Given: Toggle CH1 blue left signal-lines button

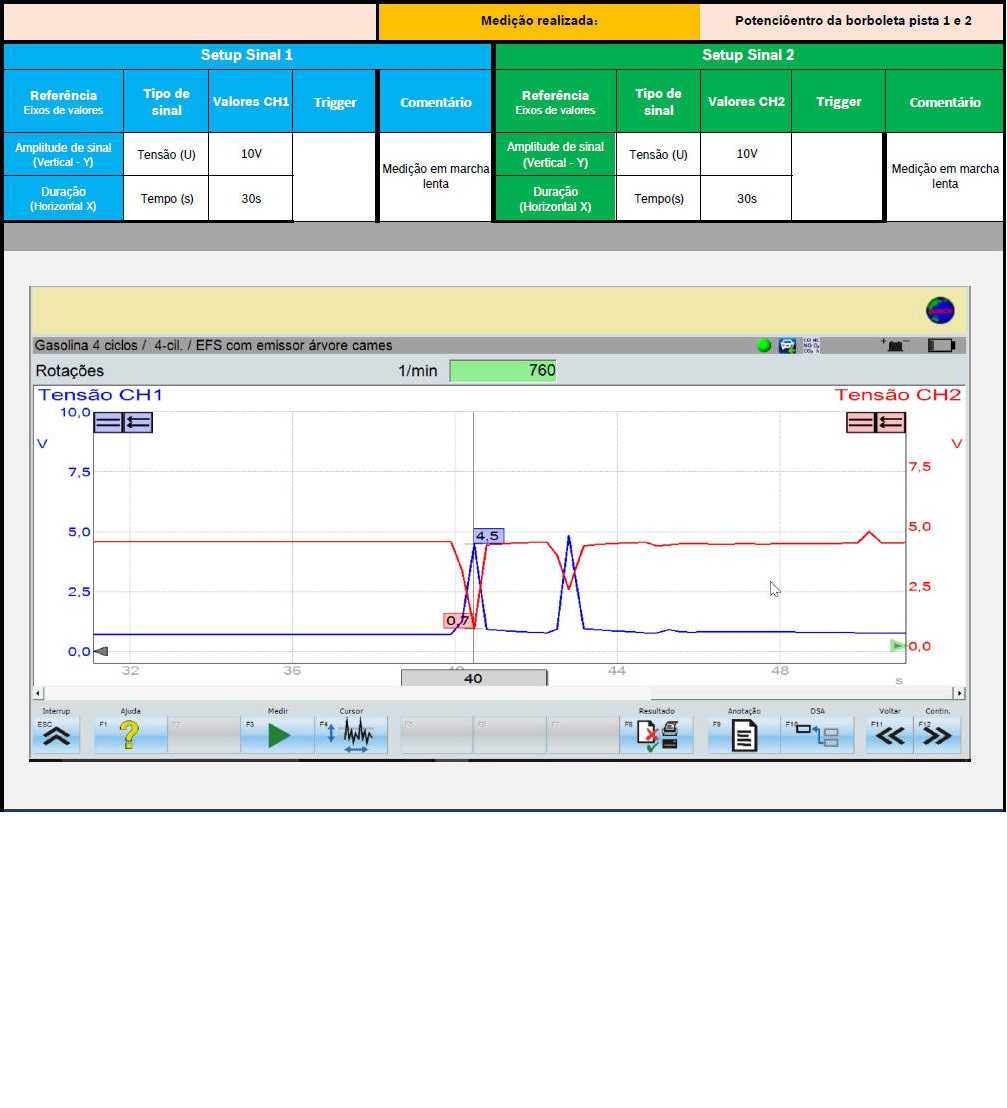Looking at the screenshot, I should coord(108,422).
